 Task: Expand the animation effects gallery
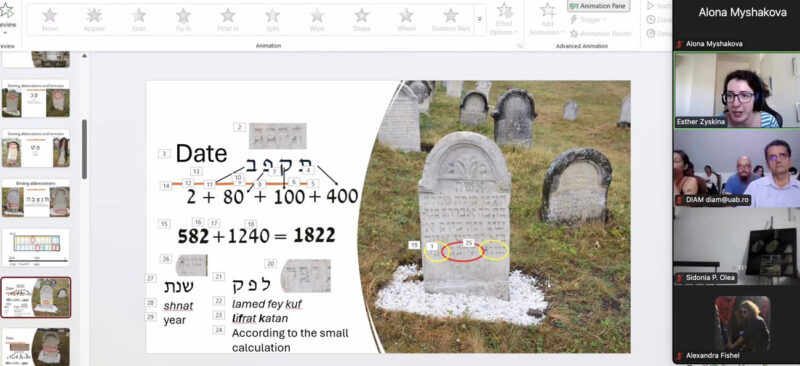(480, 19)
